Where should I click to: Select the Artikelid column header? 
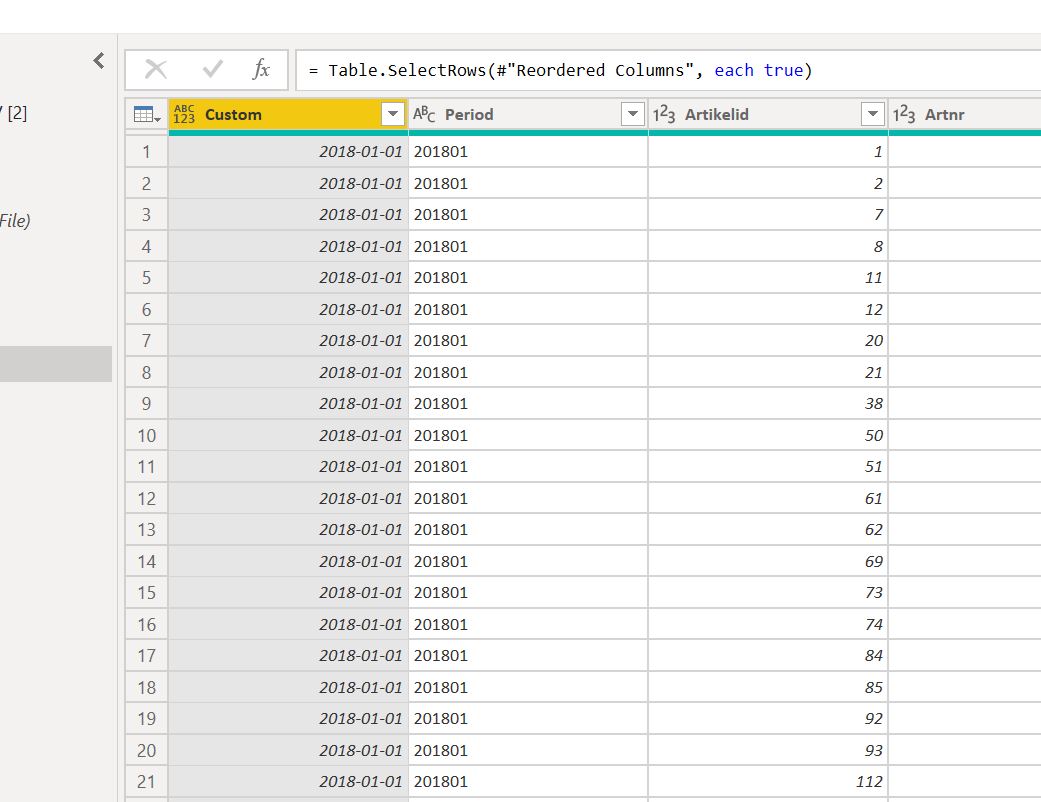coord(767,114)
